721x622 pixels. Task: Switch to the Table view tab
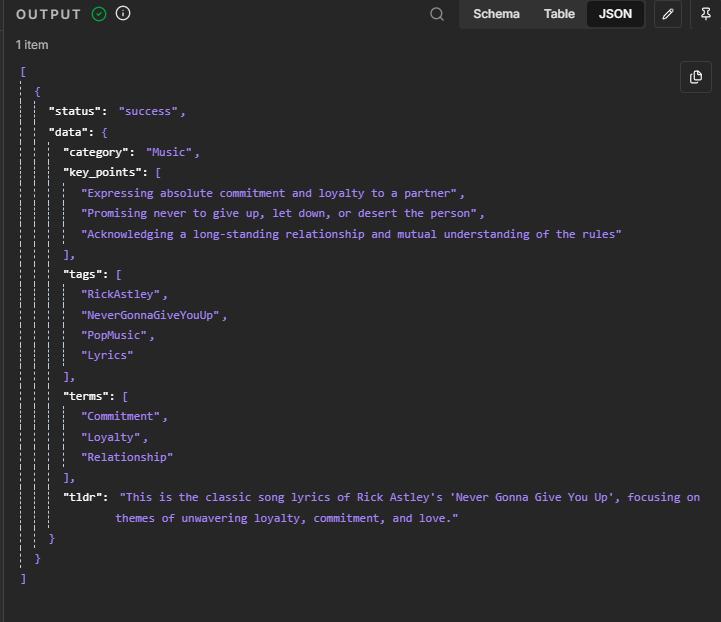[559, 14]
